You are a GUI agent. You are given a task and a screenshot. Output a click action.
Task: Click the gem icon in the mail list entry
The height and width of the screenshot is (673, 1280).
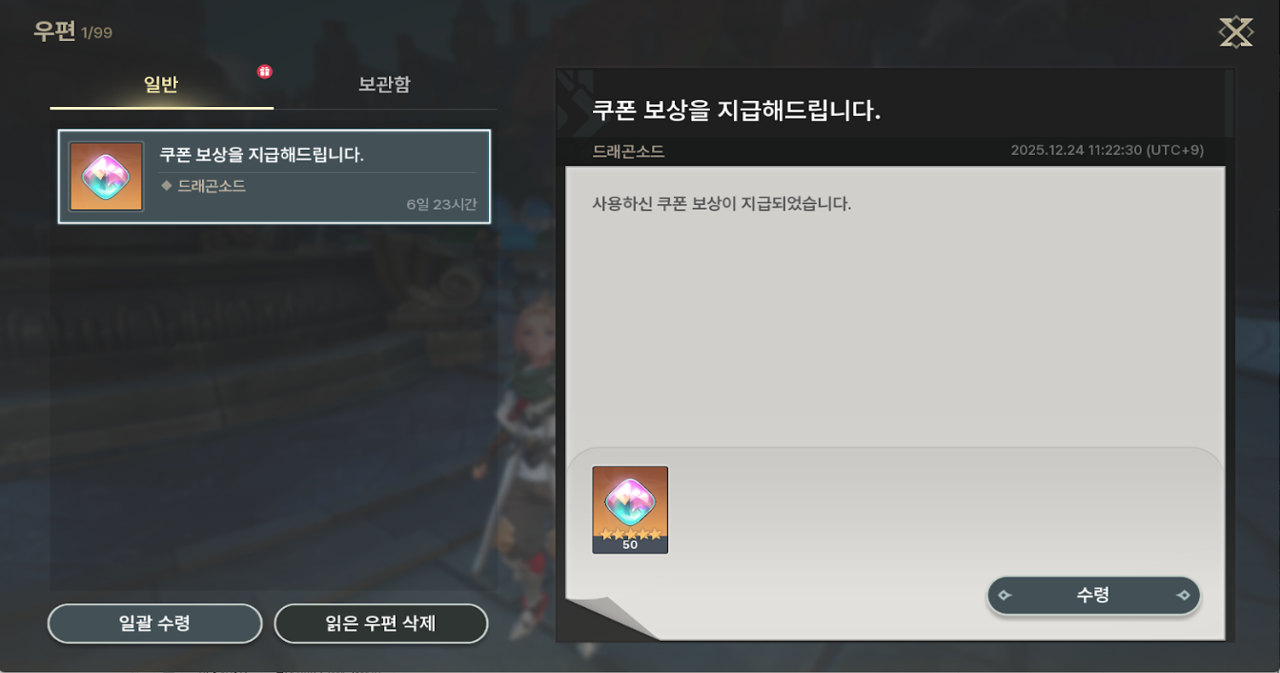pyautogui.click(x=106, y=177)
